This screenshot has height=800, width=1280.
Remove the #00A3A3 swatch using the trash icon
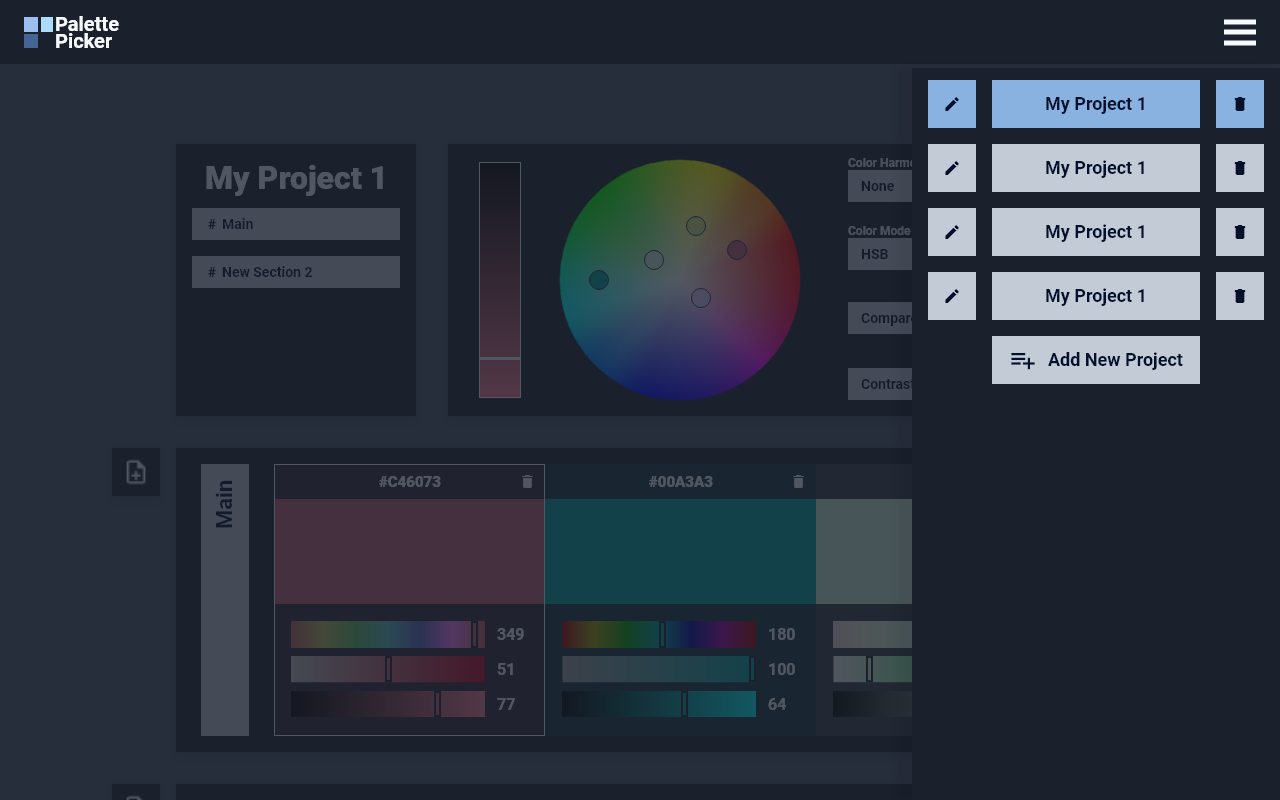pos(798,481)
